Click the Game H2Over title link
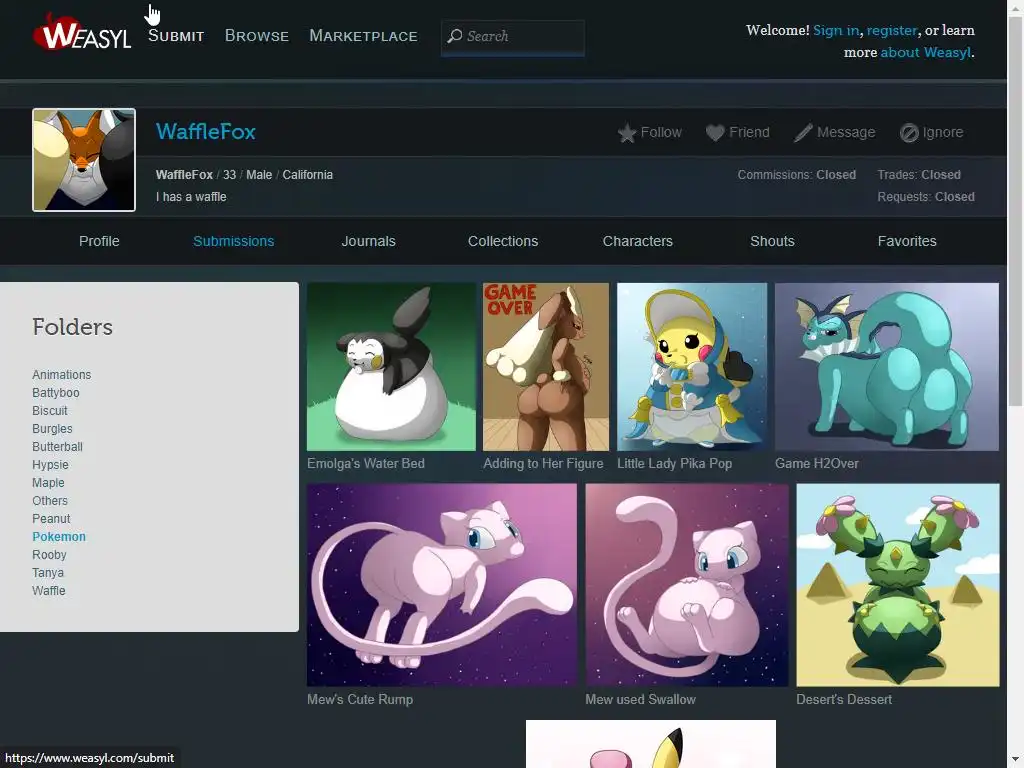Viewport: 1024px width, 768px height. click(817, 464)
